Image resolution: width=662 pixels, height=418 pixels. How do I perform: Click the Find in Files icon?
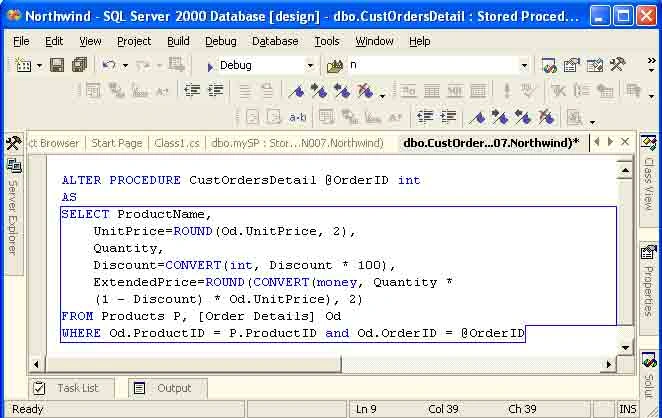point(334,65)
